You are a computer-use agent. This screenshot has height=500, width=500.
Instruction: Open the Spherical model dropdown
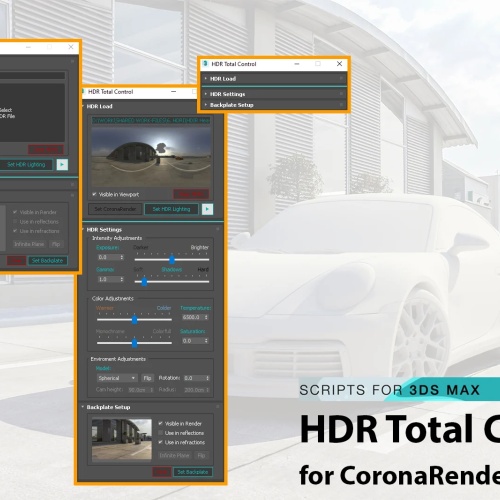(117, 378)
